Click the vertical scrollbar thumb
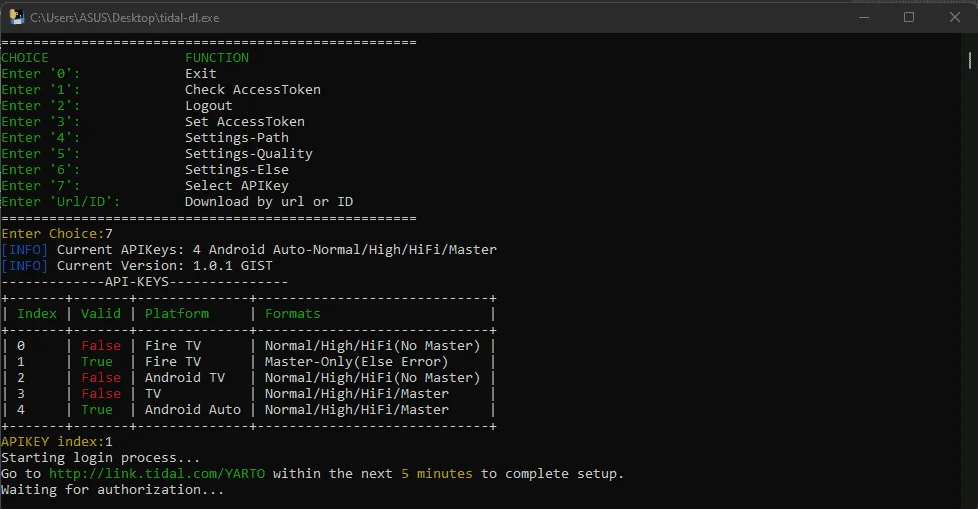Viewport: 978px width, 509px height. 969,61
